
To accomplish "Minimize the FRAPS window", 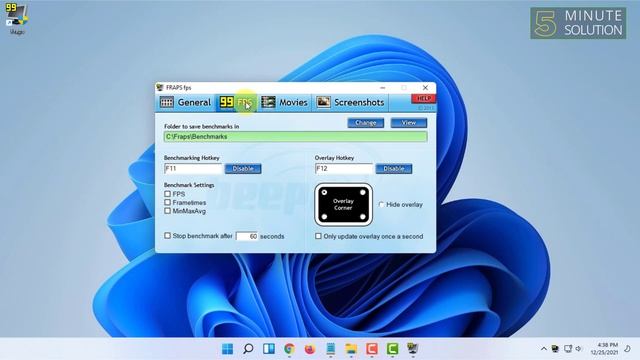I will [382, 88].
